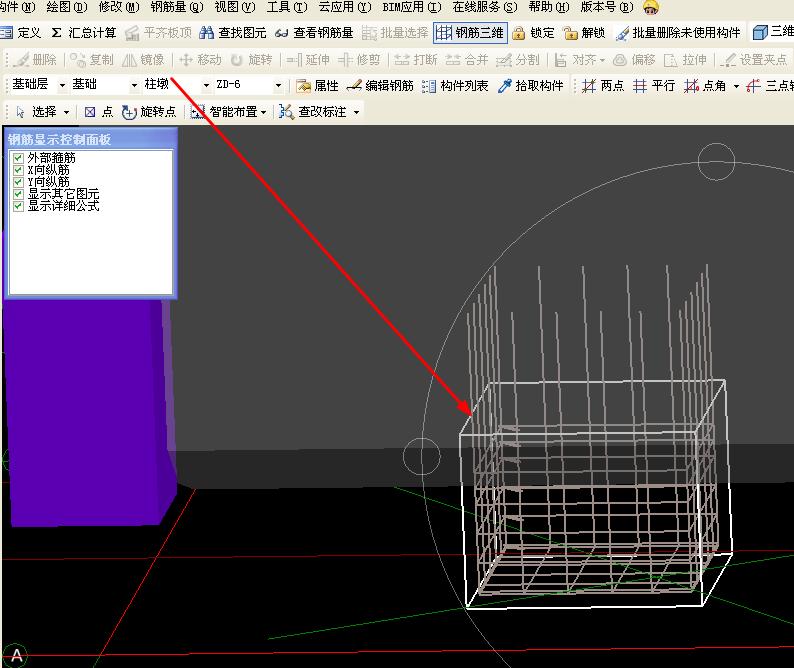Select the 旋转点 rotate point tool
Image resolution: width=794 pixels, height=668 pixels.
tap(149, 112)
